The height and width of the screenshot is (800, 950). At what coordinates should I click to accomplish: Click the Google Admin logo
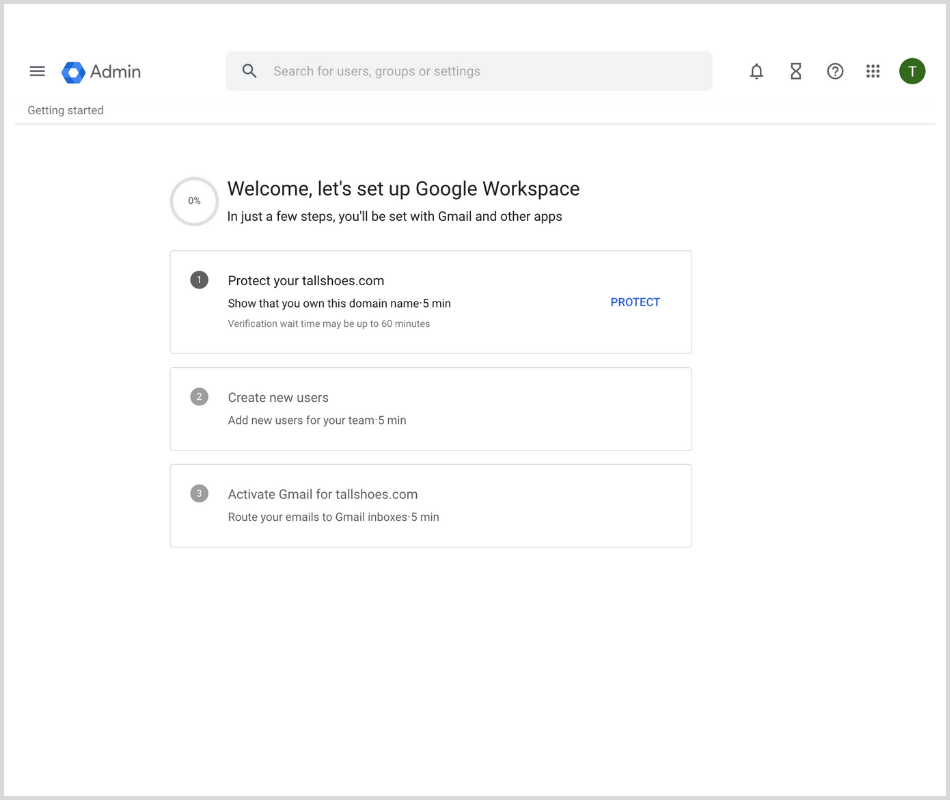point(73,72)
